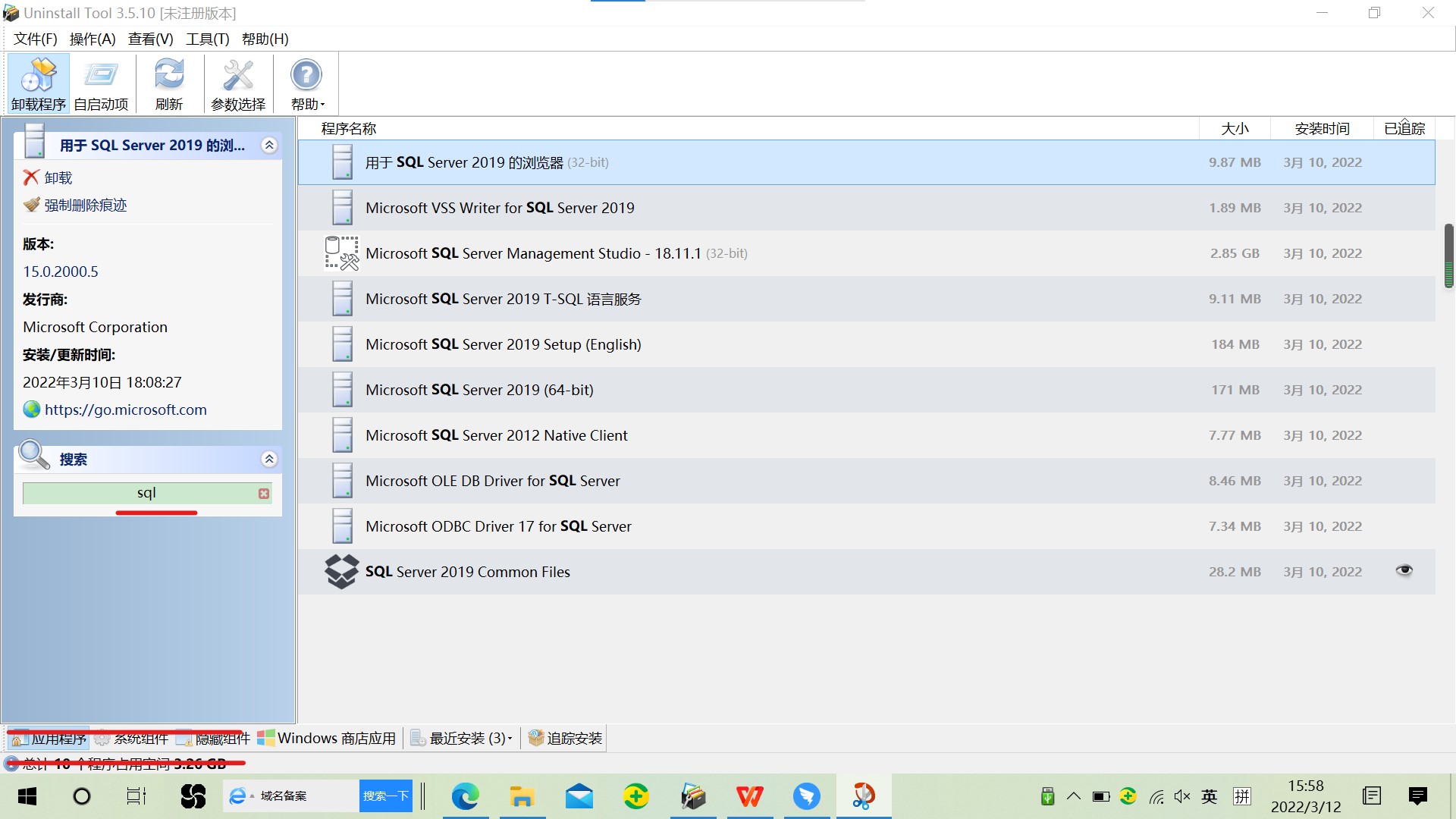Sort by 大小 size column header
Viewport: 1456px width, 819px height.
click(x=1235, y=129)
